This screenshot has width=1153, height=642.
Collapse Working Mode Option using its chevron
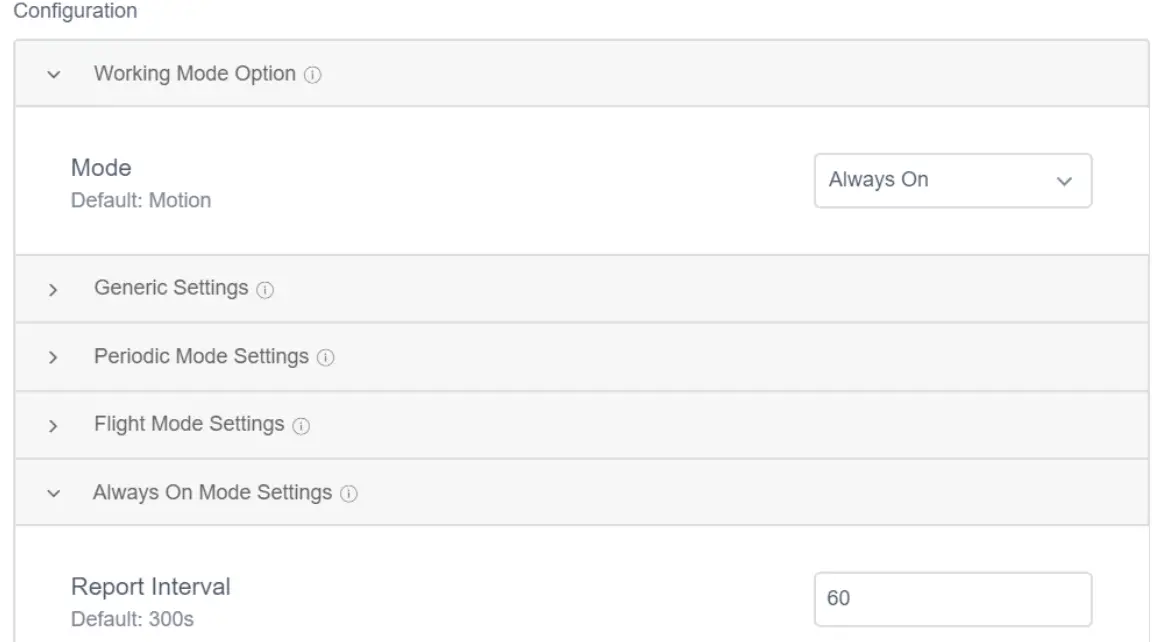point(54,75)
